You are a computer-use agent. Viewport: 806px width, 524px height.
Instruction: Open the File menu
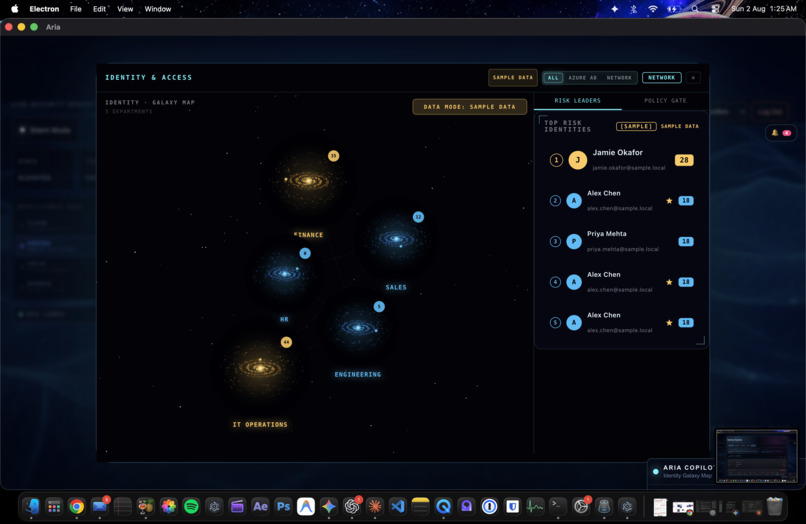pos(76,9)
